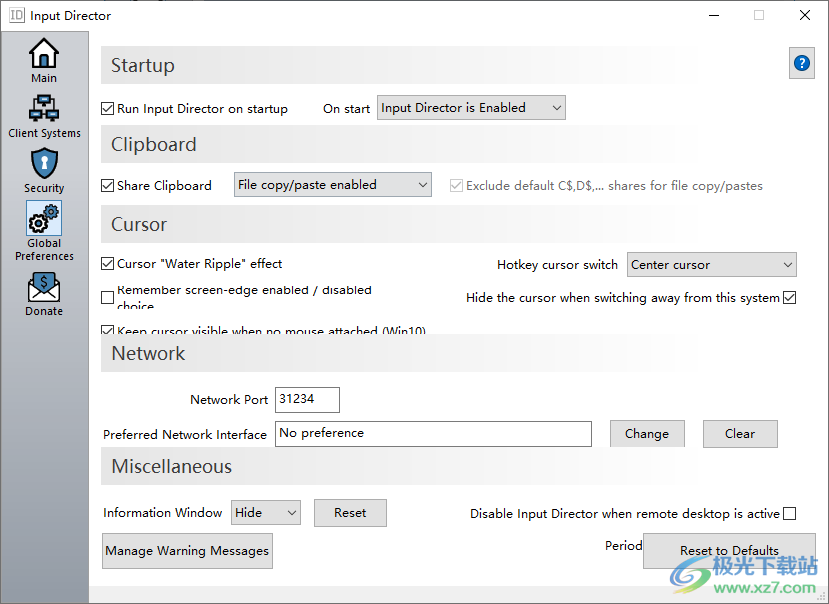The height and width of the screenshot is (604, 829).
Task: Select the Global Preferences gears icon
Action: coord(44,218)
